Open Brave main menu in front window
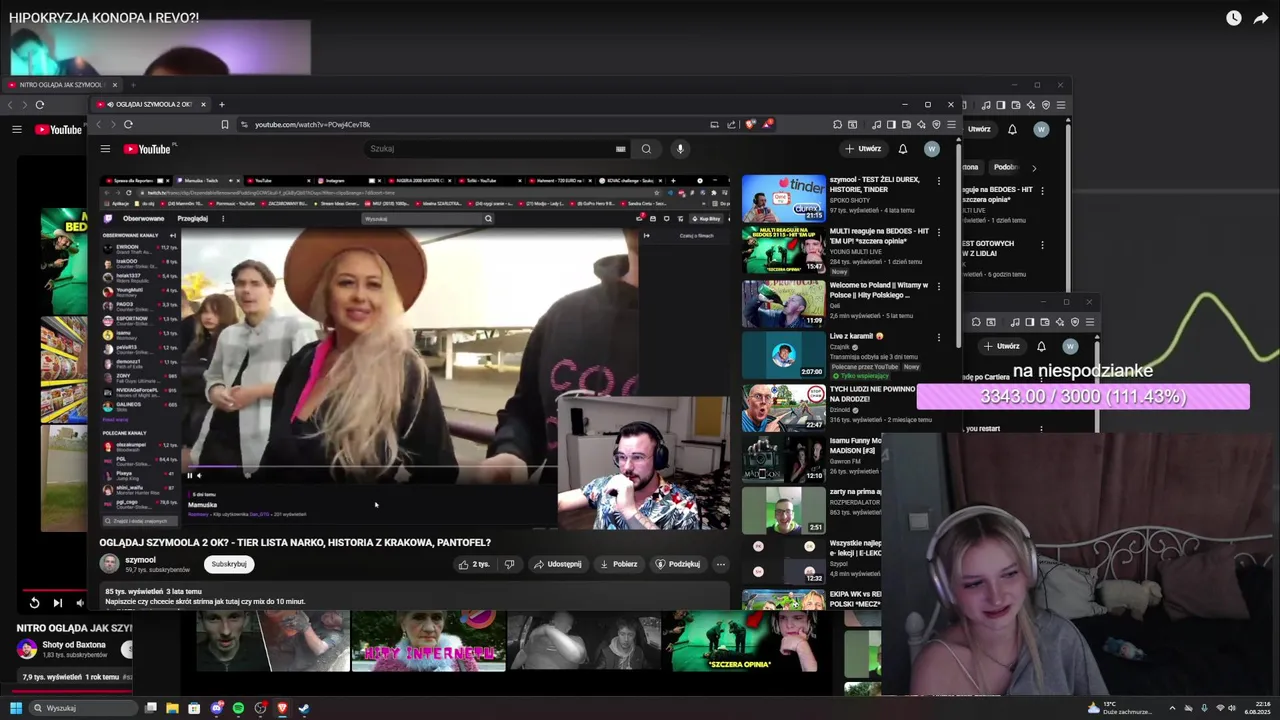The height and width of the screenshot is (720, 1280). pos(951,124)
